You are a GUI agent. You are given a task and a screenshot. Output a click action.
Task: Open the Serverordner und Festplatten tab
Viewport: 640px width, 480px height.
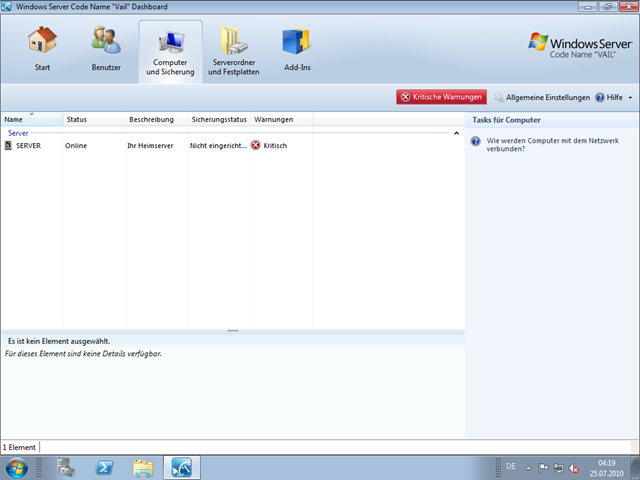tap(234, 51)
